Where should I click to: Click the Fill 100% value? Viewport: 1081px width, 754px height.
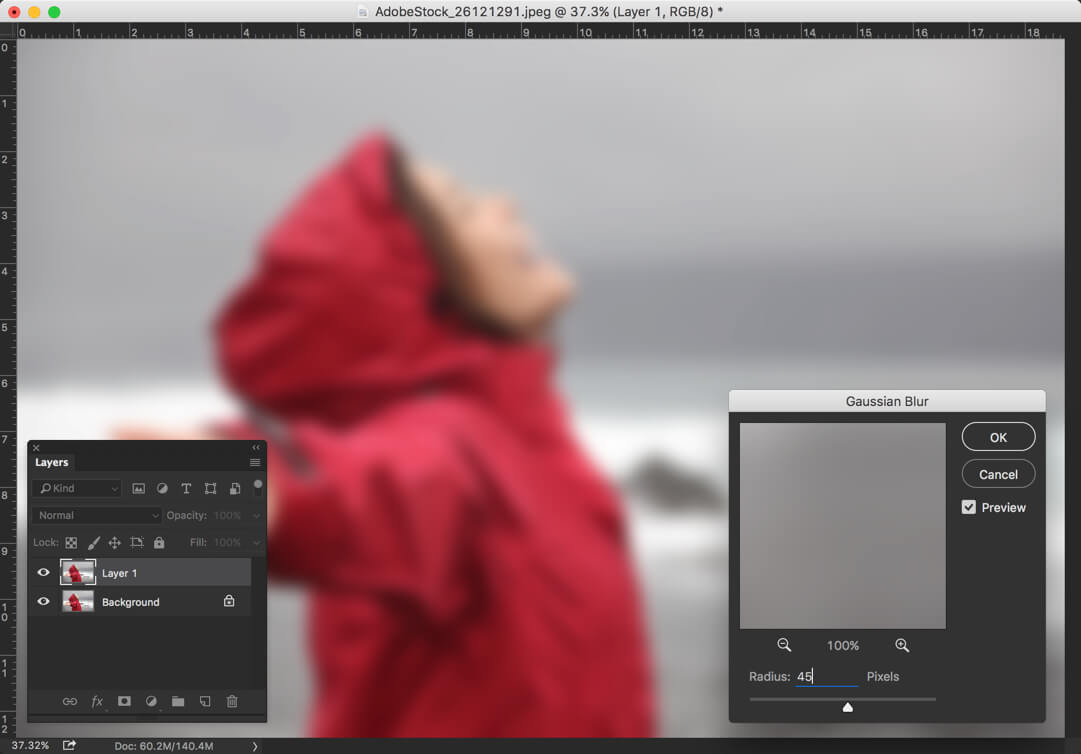(228, 543)
